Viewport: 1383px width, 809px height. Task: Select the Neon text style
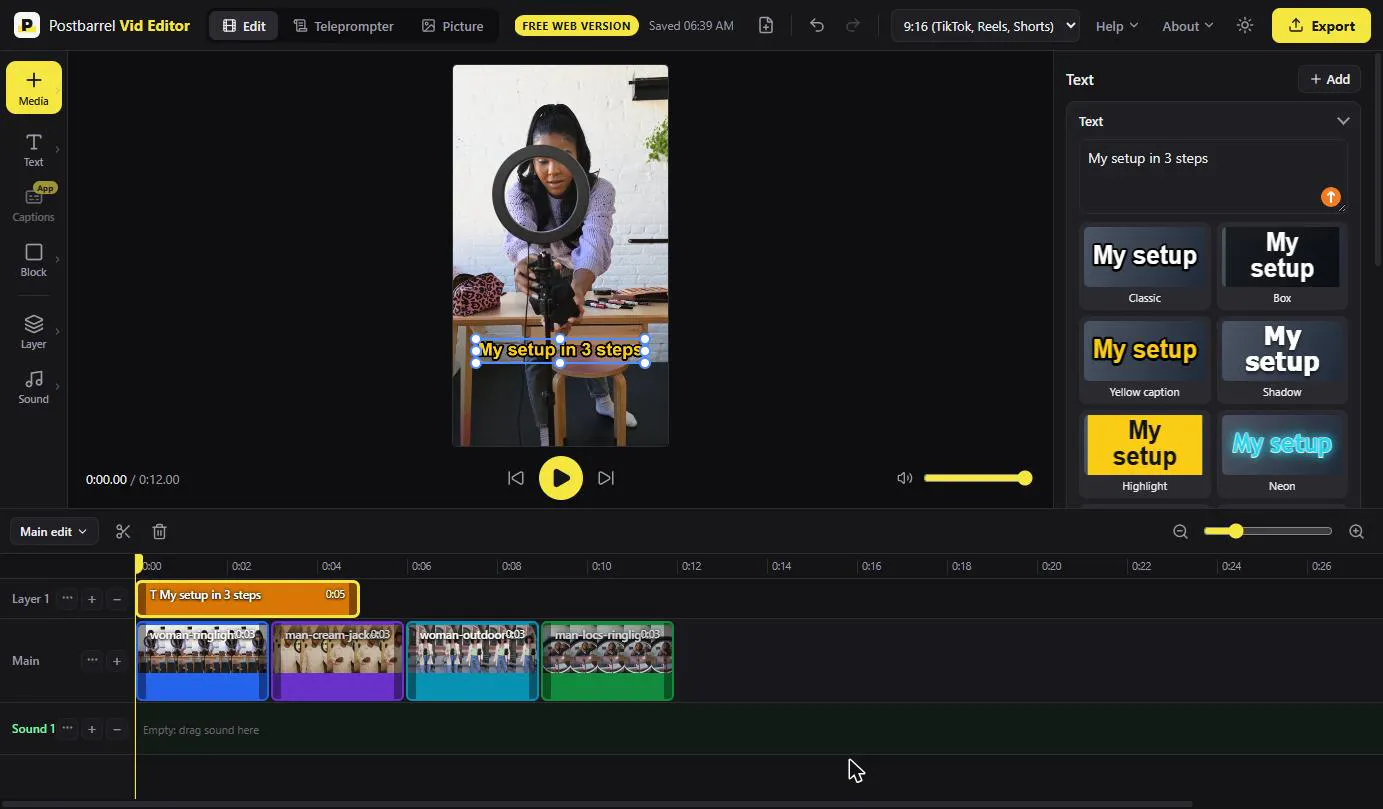1282,454
